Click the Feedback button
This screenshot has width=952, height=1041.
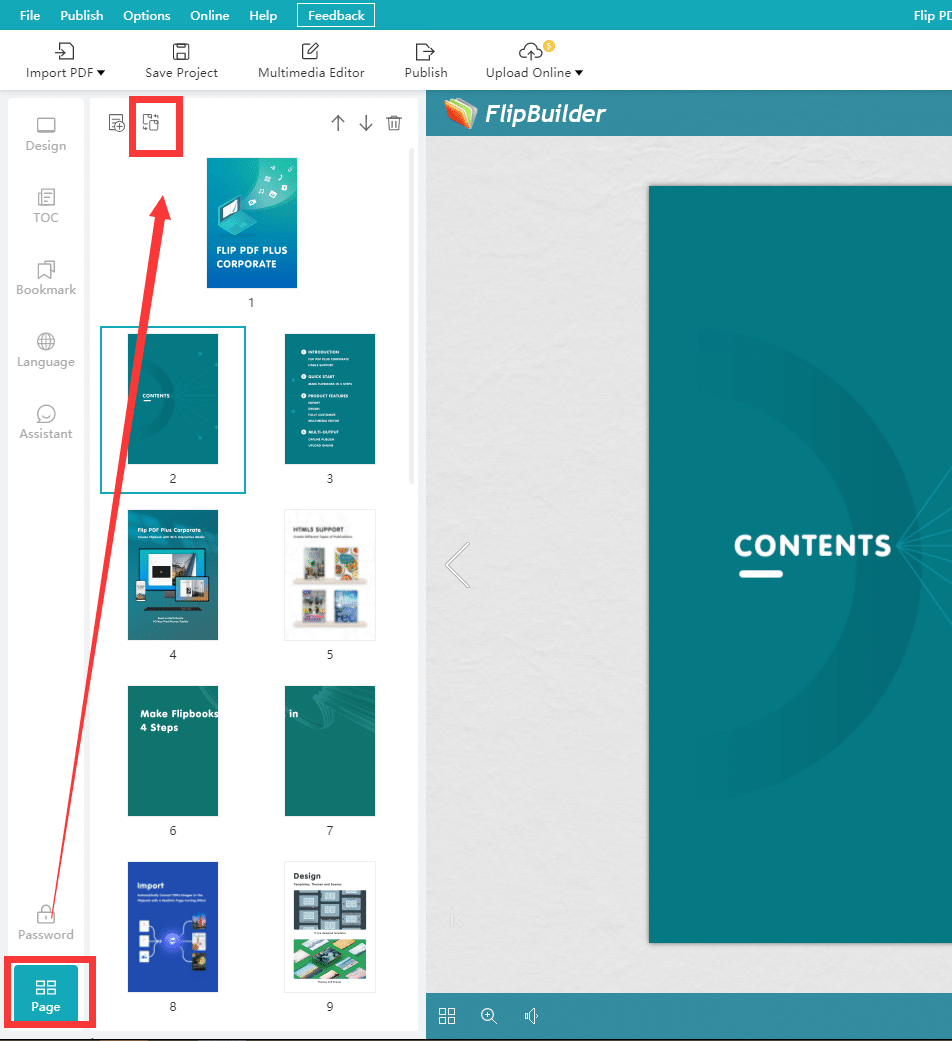336,16
